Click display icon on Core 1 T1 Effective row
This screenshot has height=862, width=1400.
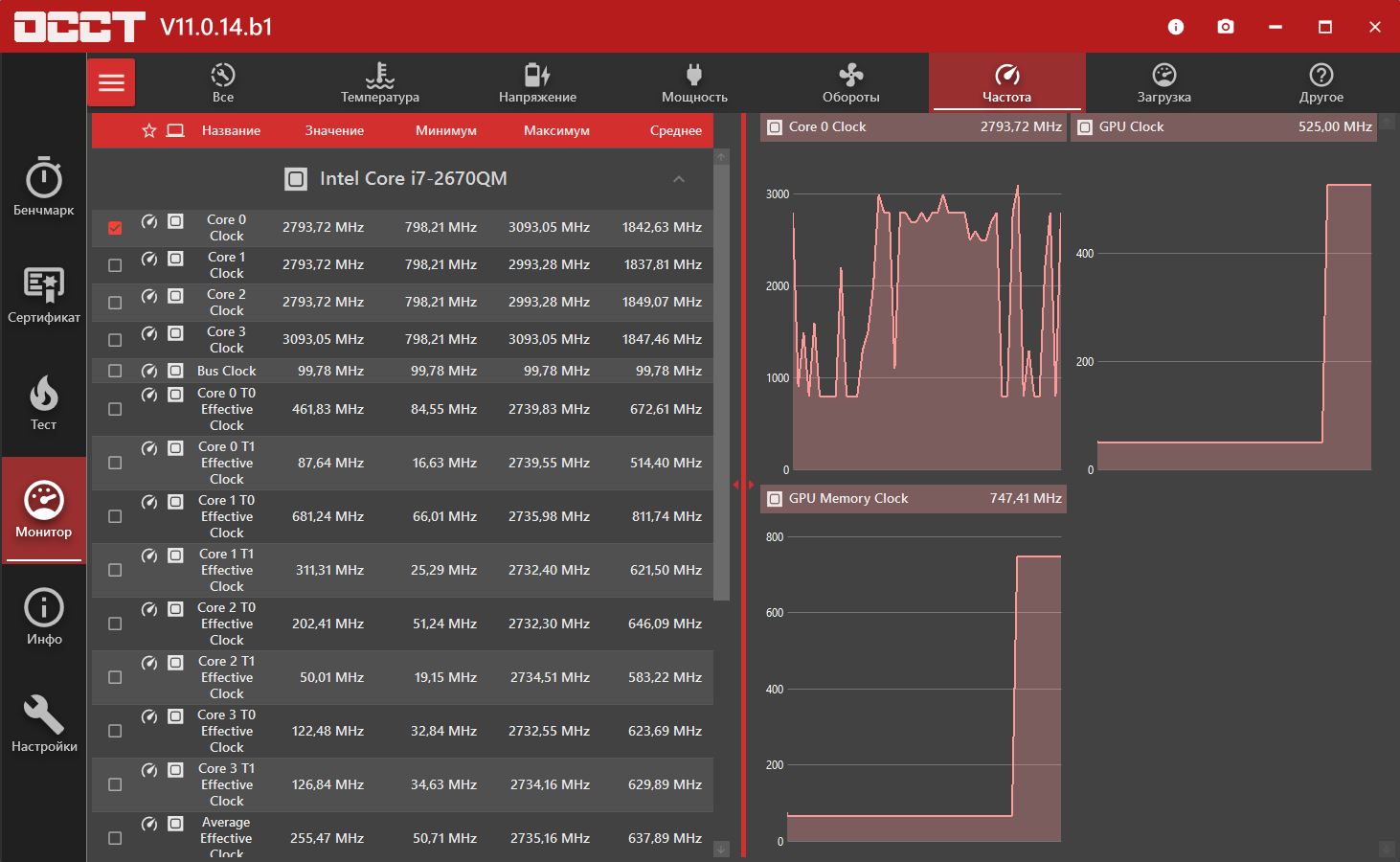tap(175, 556)
